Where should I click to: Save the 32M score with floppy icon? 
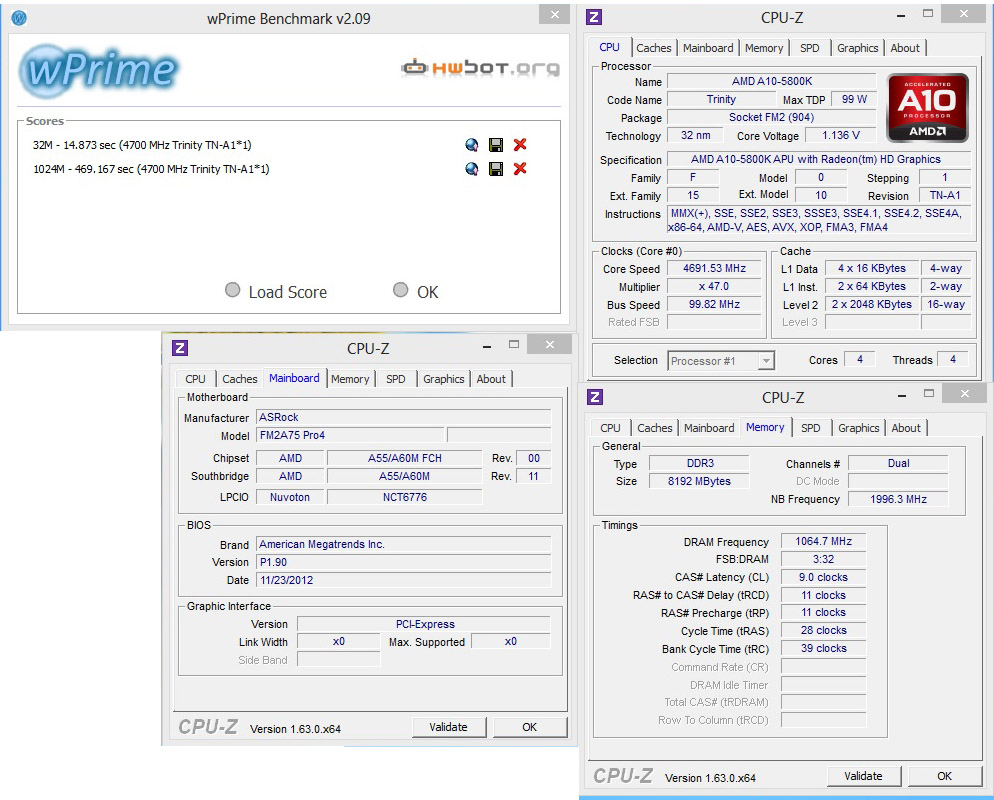pyautogui.click(x=496, y=145)
